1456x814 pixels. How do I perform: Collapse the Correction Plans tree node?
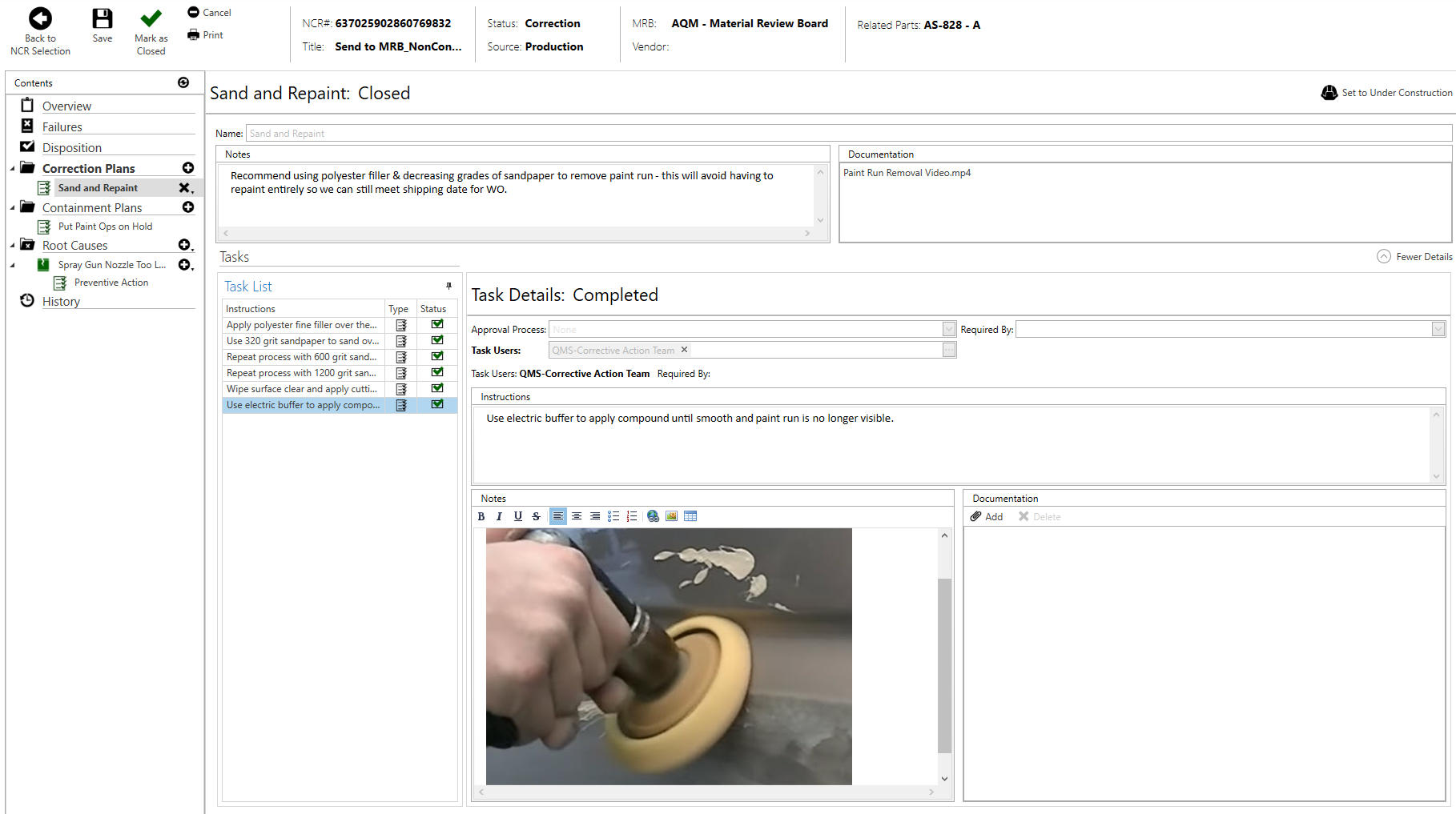coord(12,169)
